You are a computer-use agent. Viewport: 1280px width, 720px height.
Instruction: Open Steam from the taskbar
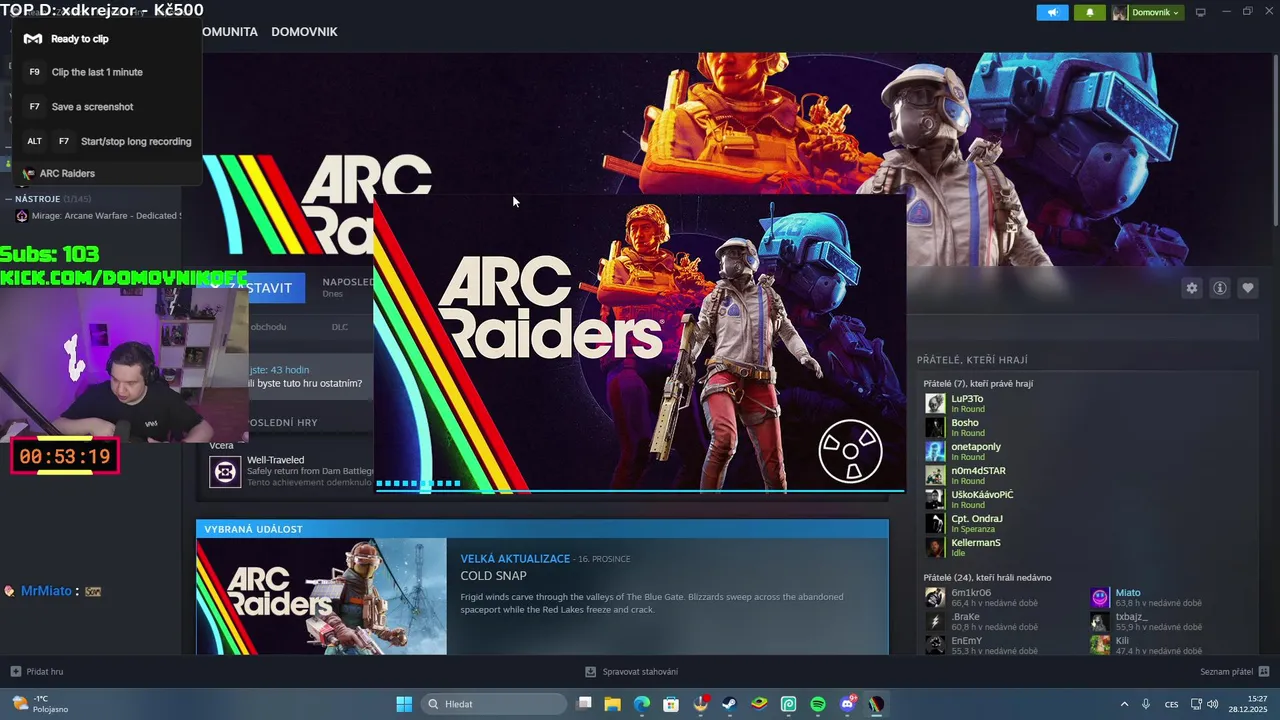point(730,704)
